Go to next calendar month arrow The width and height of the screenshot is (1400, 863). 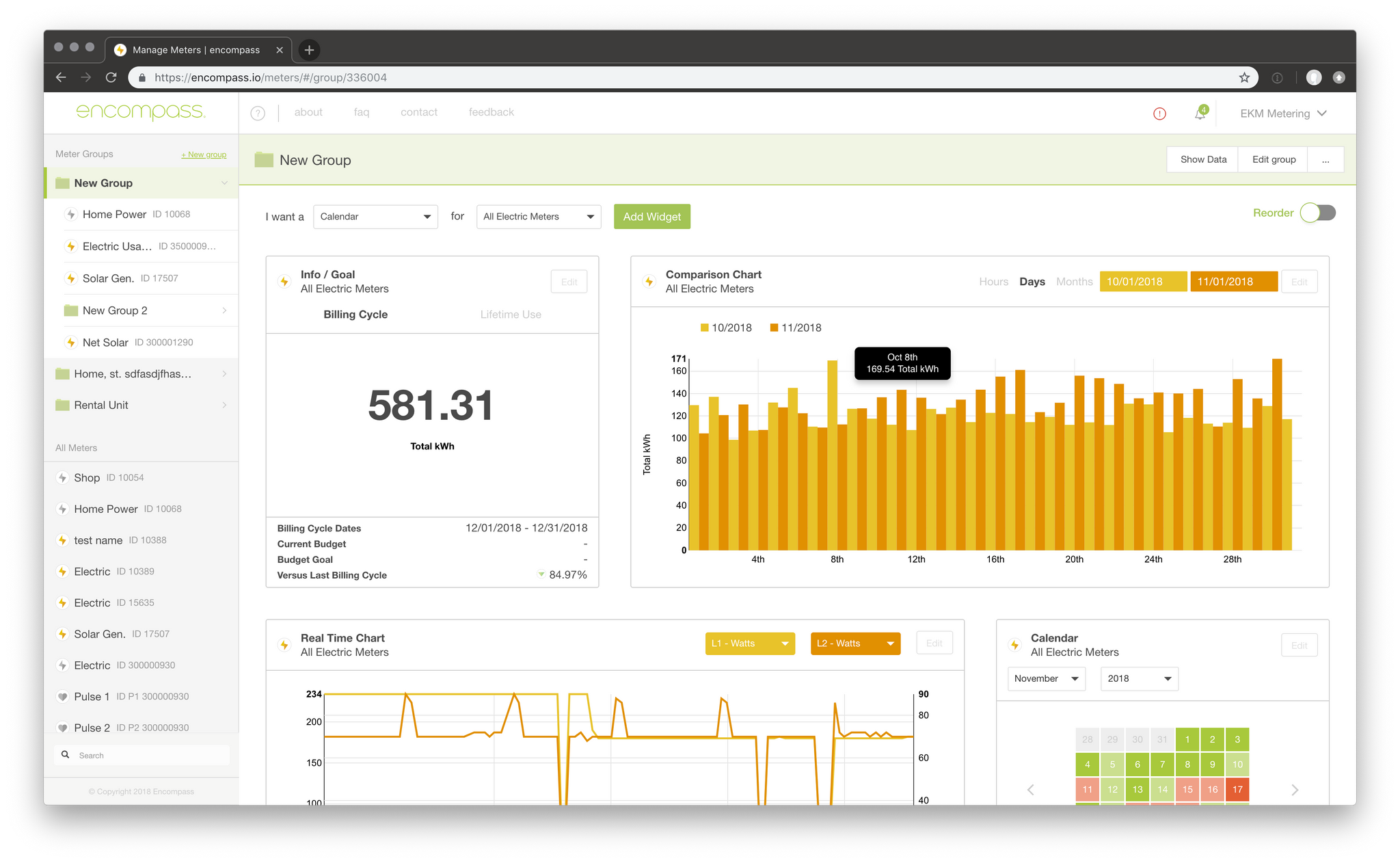tap(1295, 790)
